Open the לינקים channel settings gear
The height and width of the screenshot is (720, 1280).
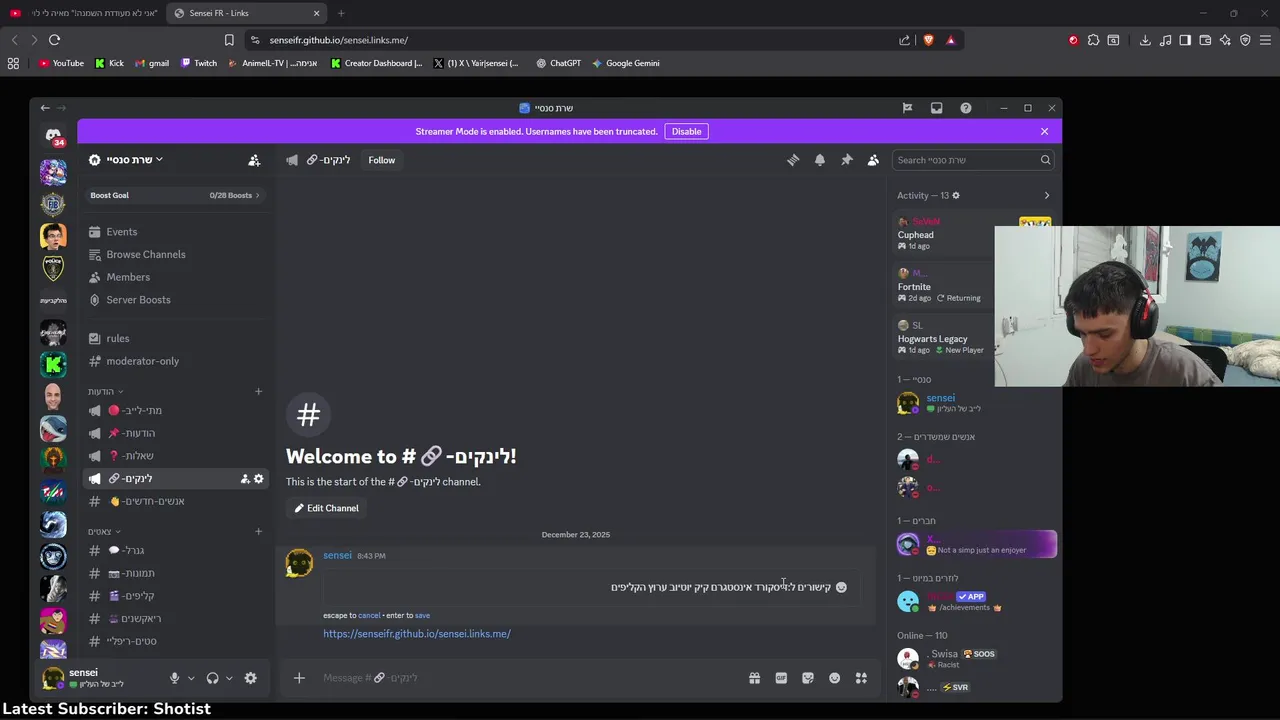[259, 479]
